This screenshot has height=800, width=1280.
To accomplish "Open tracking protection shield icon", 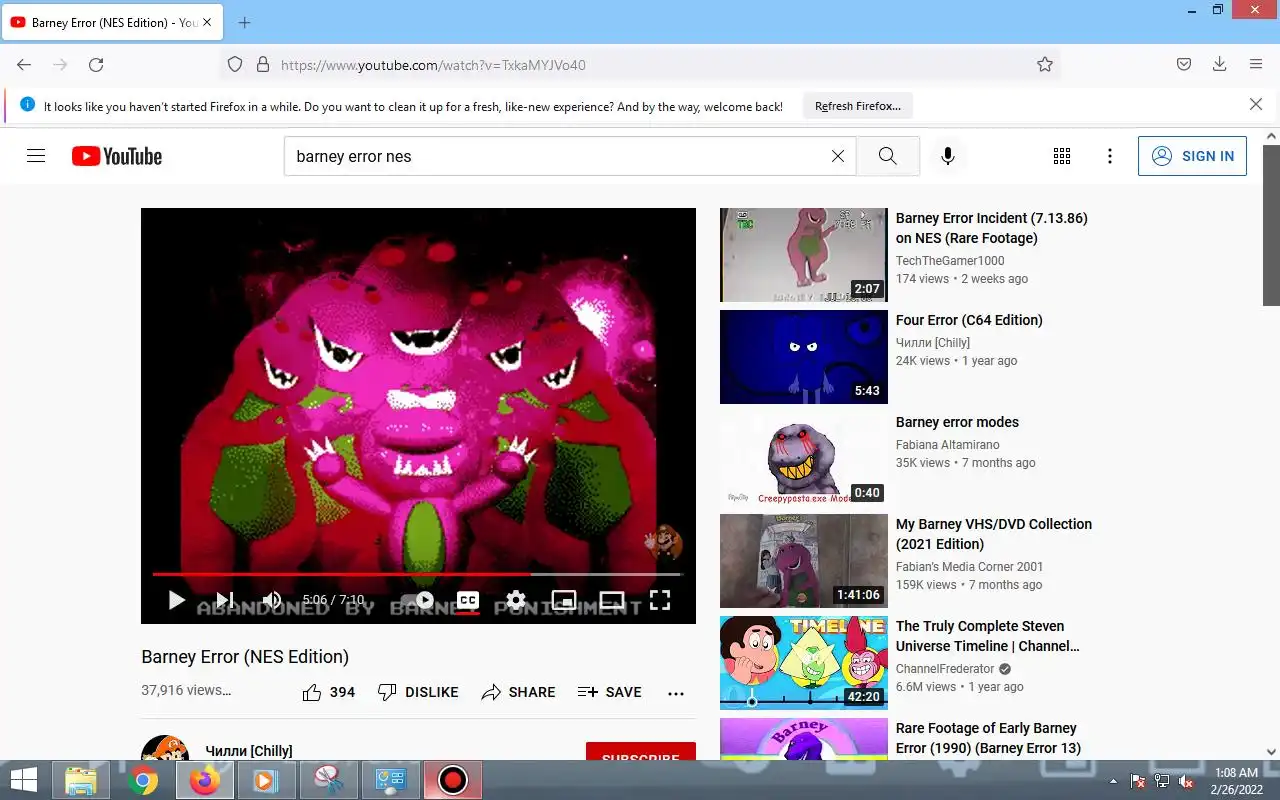I will [235, 65].
